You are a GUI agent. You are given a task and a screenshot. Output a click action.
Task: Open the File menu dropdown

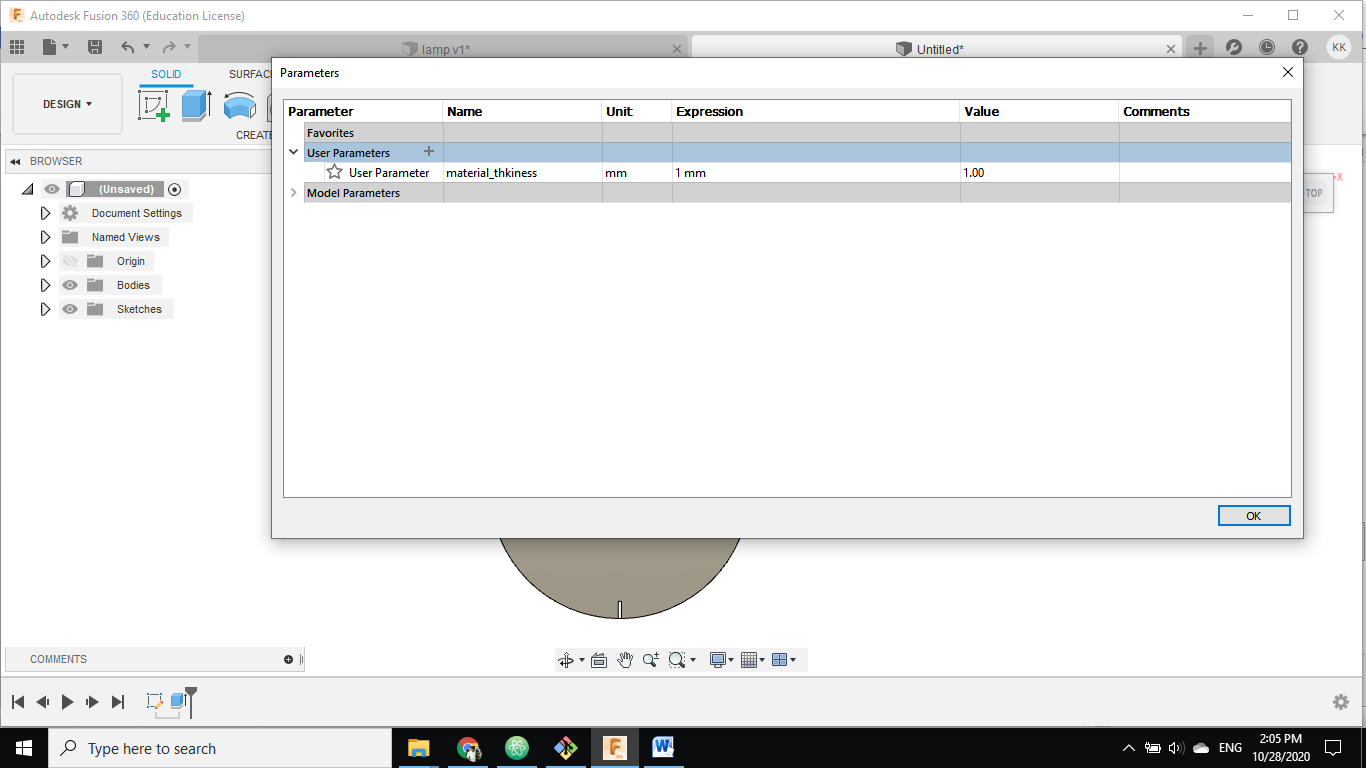tap(56, 47)
